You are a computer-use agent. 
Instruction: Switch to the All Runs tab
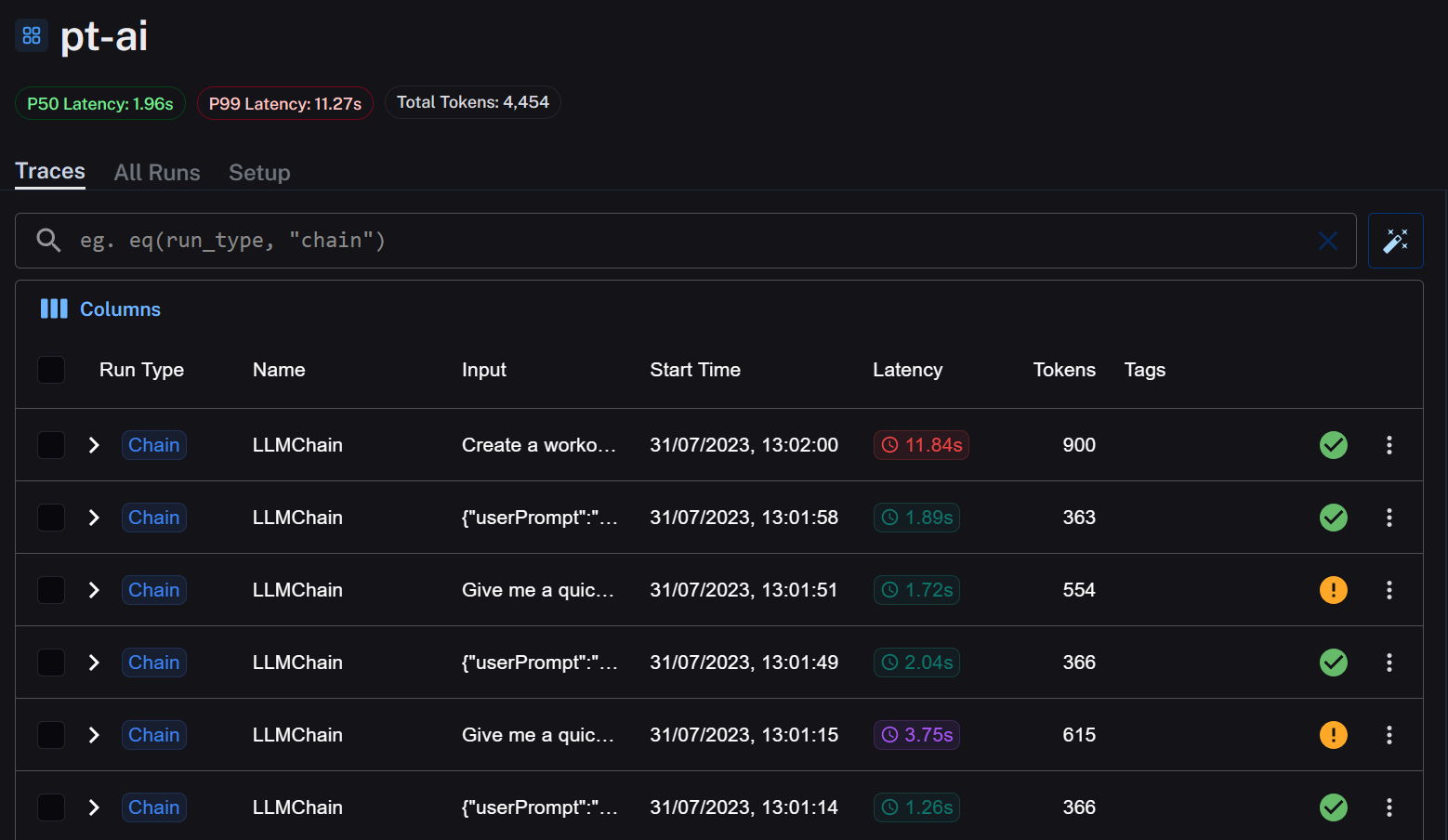tap(157, 173)
